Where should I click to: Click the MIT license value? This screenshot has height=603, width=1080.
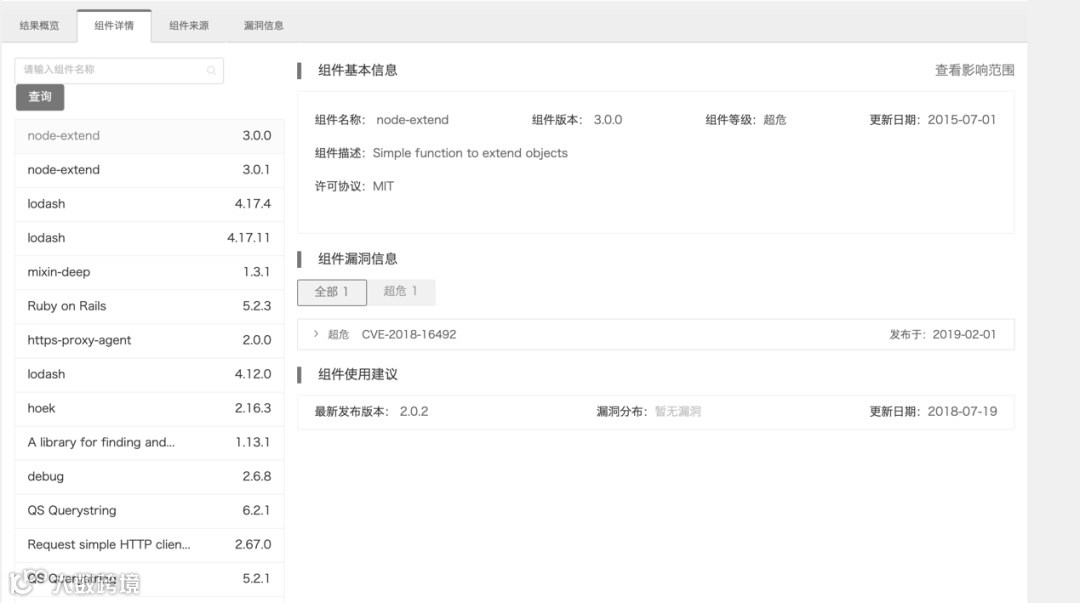(383, 186)
